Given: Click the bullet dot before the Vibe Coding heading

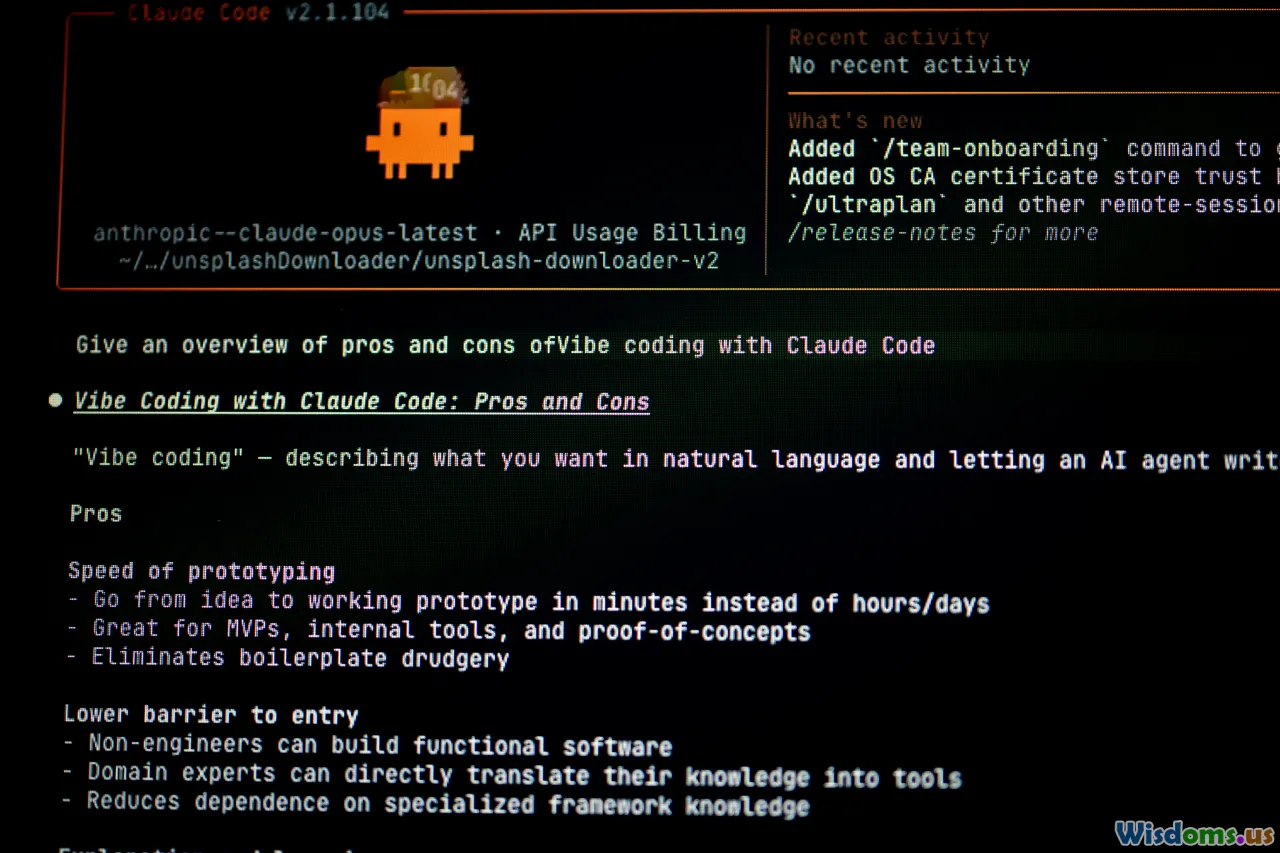Looking at the screenshot, I should pyautogui.click(x=55, y=401).
